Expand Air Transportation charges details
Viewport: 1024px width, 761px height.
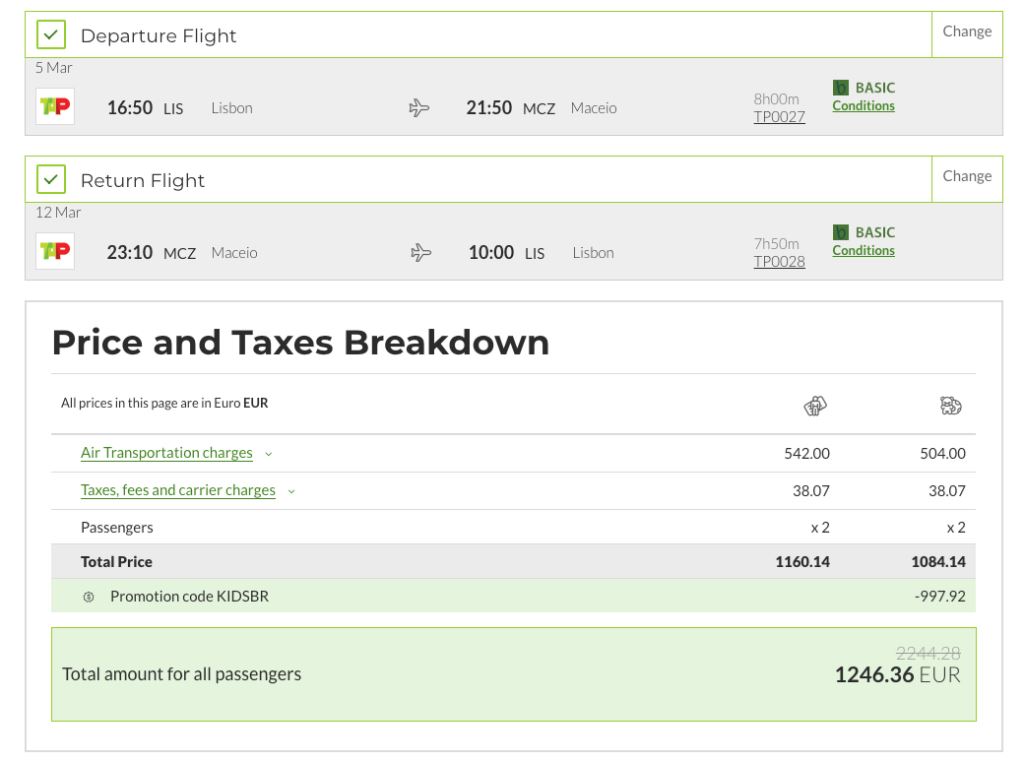click(x=166, y=453)
